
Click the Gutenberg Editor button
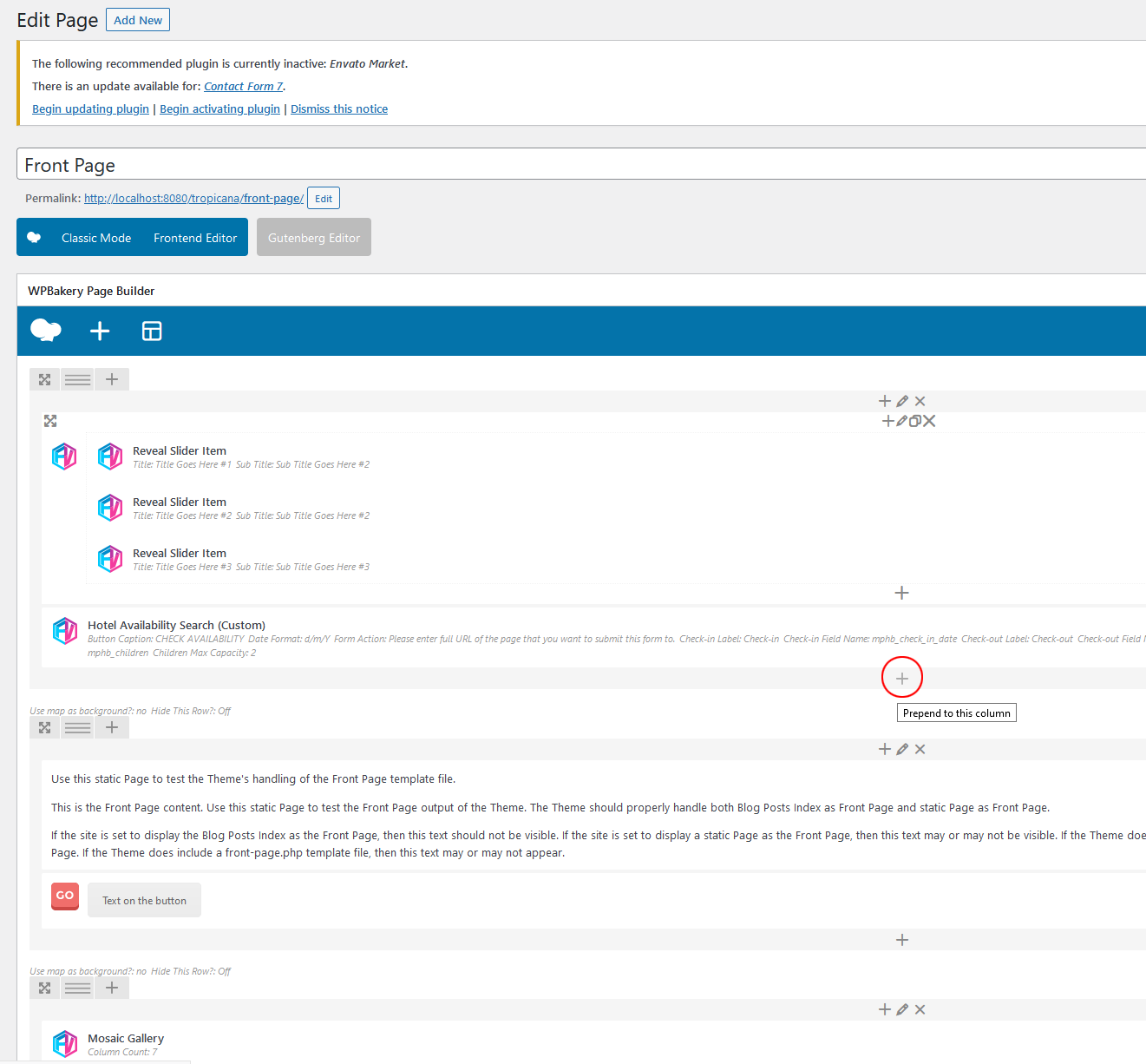(314, 238)
